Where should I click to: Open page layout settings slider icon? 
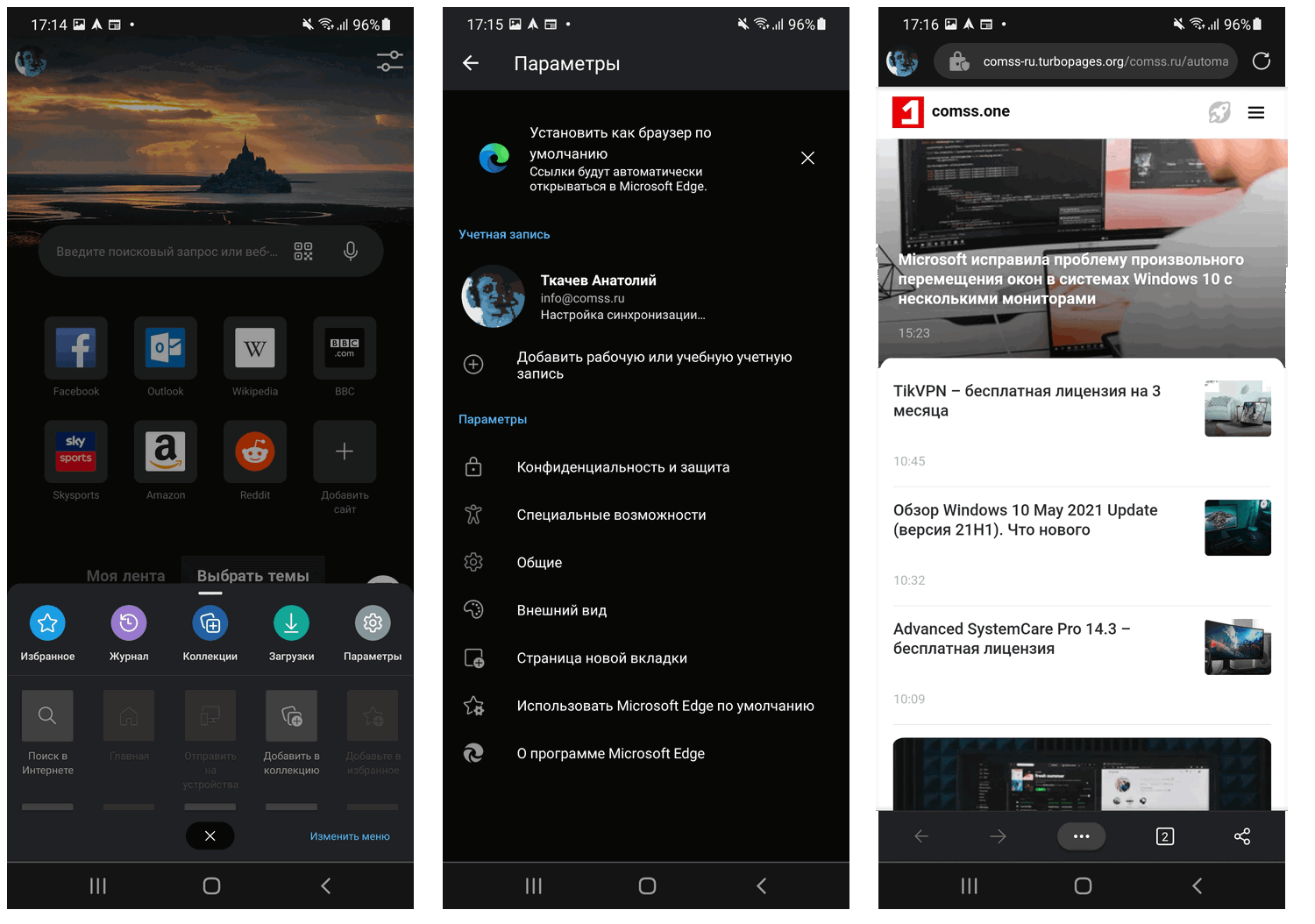pos(390,61)
